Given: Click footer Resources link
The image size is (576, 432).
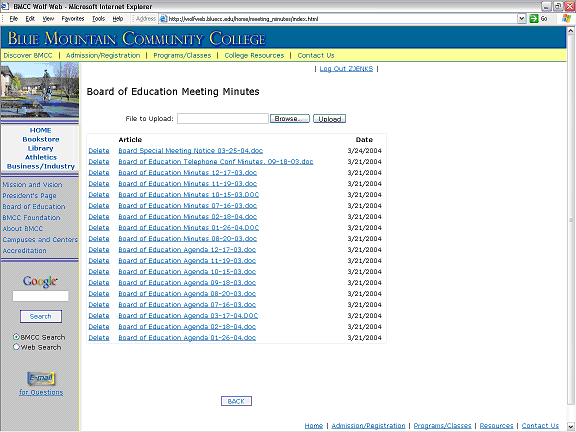Looking at the screenshot, I should (x=496, y=425).
